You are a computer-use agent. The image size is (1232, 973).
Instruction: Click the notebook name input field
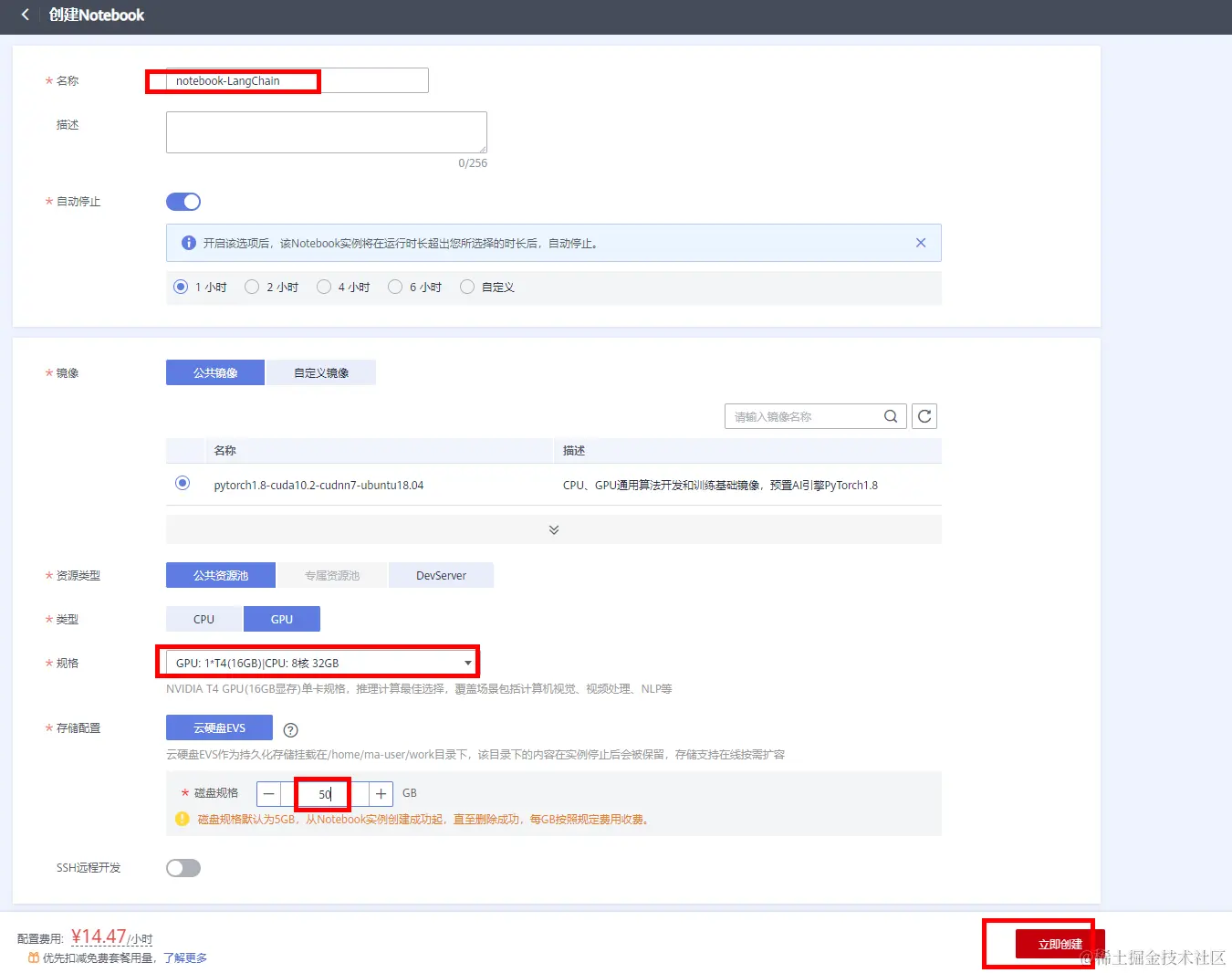[298, 80]
